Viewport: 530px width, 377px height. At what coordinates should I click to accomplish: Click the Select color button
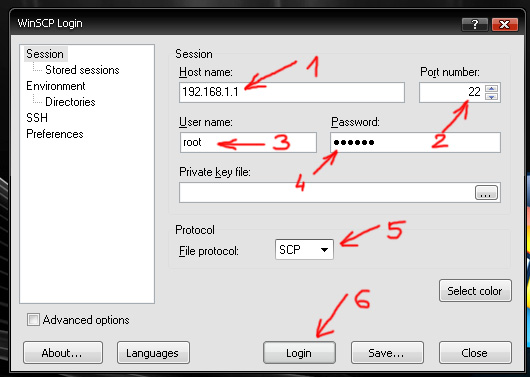[475, 291]
